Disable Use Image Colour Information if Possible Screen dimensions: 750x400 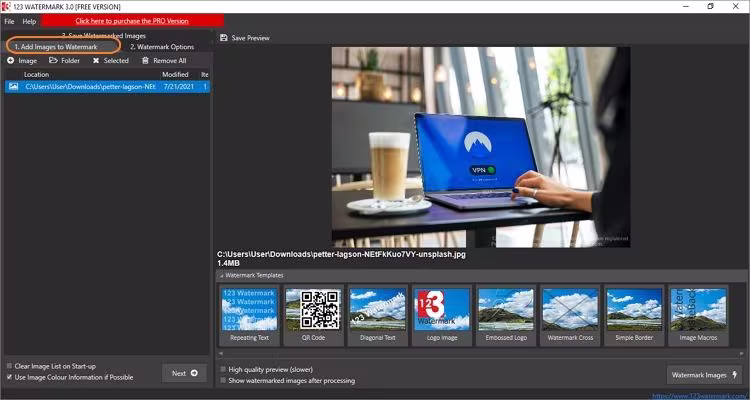click(10, 377)
